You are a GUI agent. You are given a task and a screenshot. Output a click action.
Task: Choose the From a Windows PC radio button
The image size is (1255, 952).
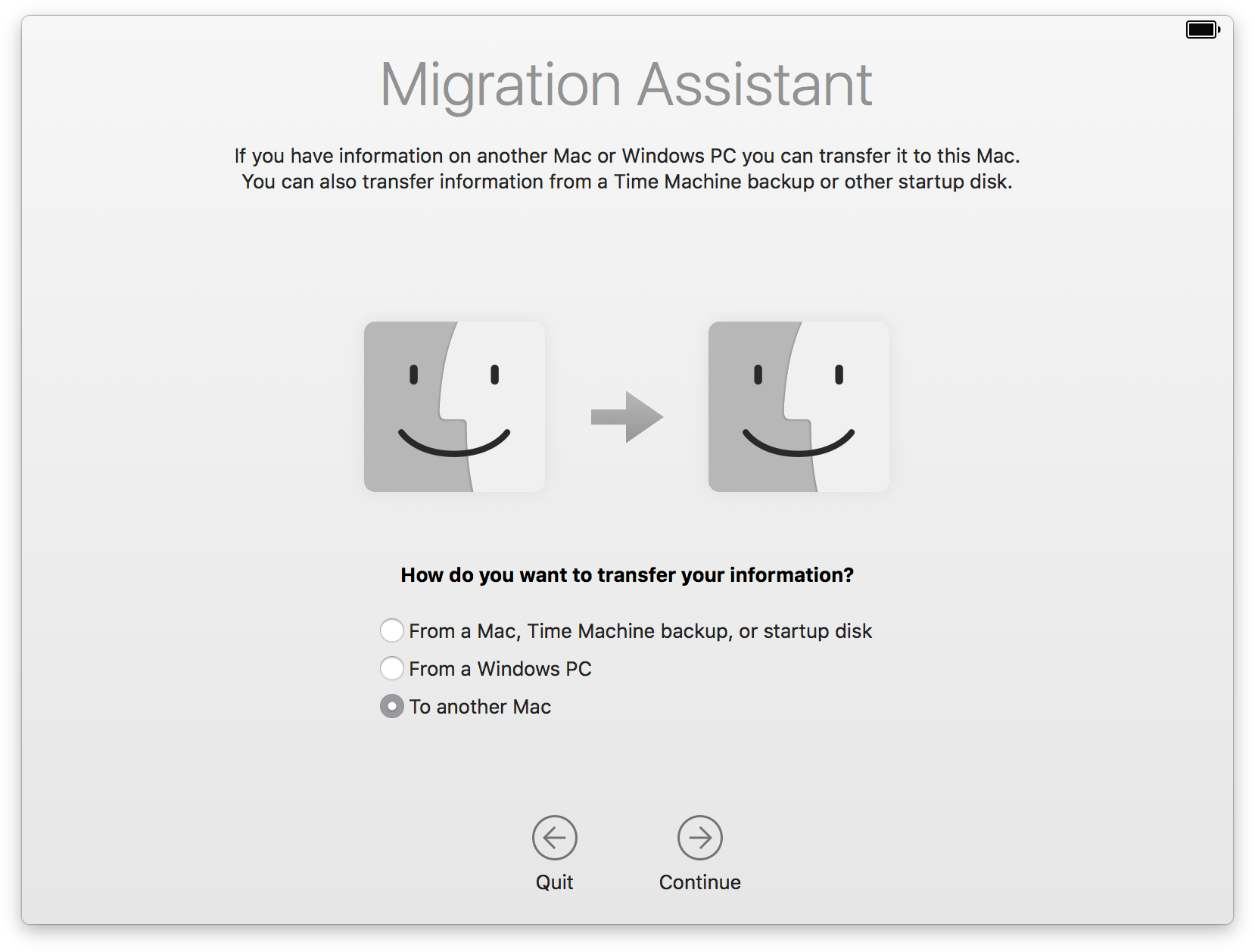391,668
